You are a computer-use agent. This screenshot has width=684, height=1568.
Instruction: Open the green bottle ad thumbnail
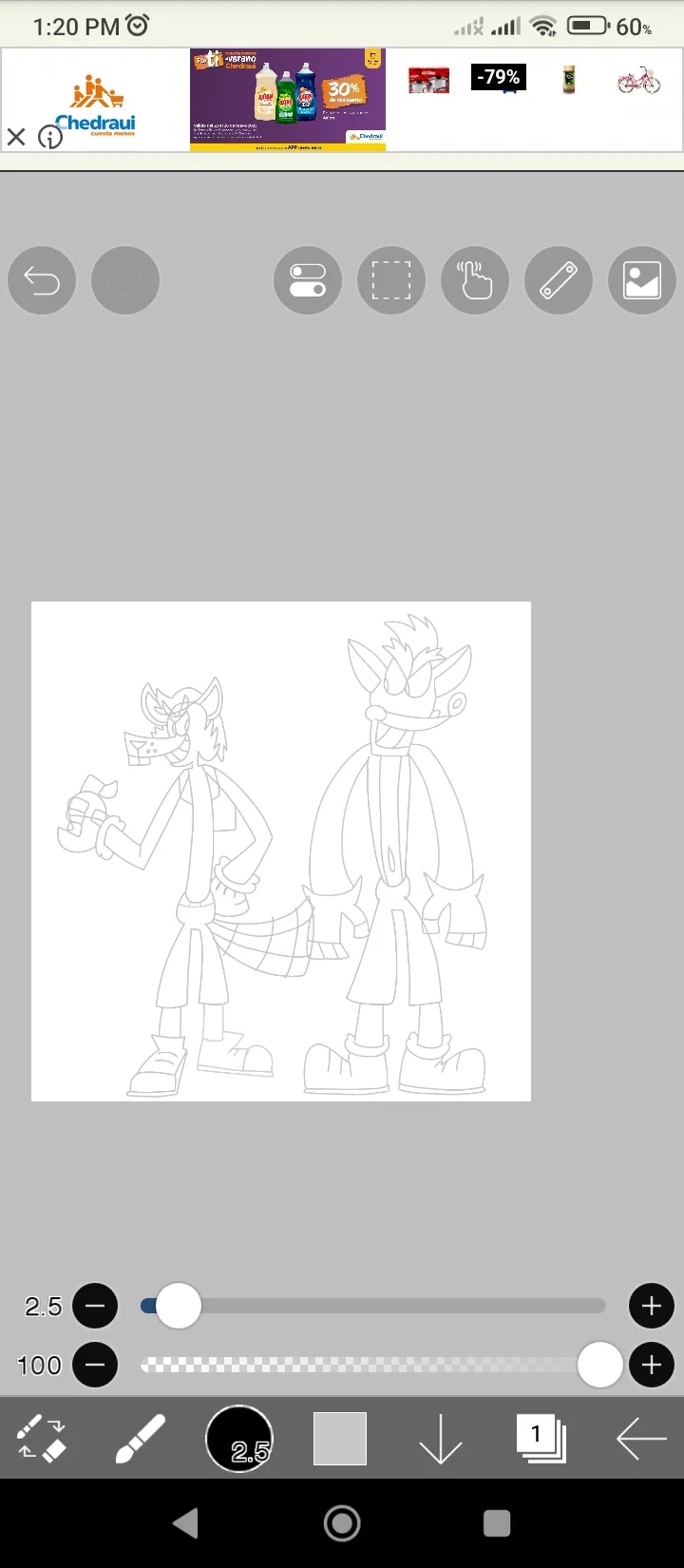[x=569, y=80]
